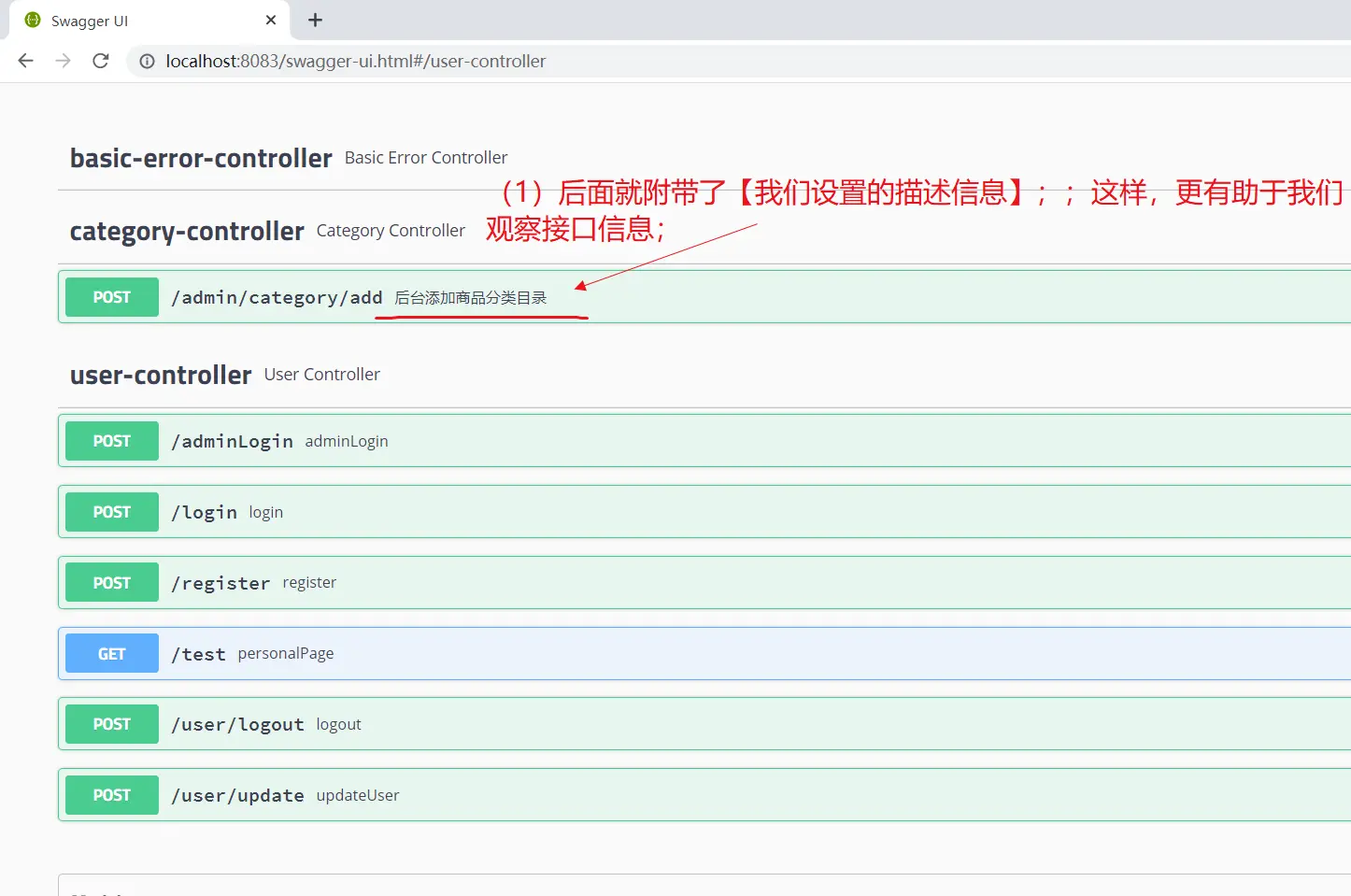1351x896 pixels.
Task: Click the GET badge for /test
Action: point(112,654)
